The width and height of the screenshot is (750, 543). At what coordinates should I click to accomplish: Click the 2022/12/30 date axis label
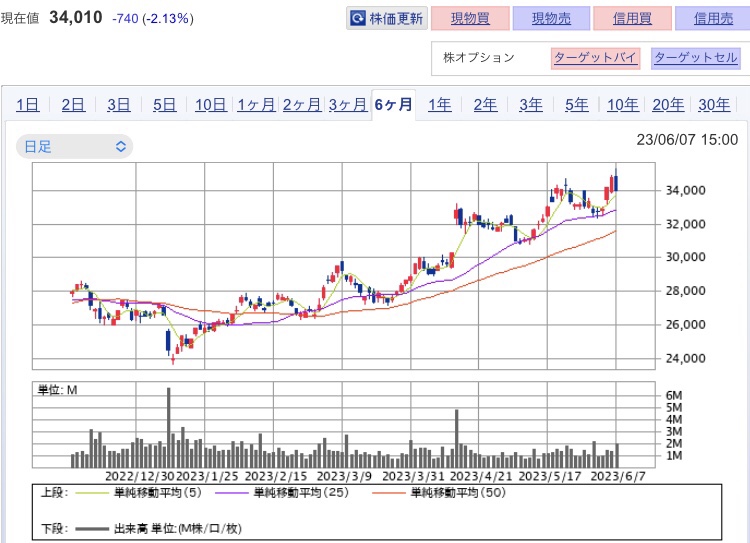tap(140, 477)
